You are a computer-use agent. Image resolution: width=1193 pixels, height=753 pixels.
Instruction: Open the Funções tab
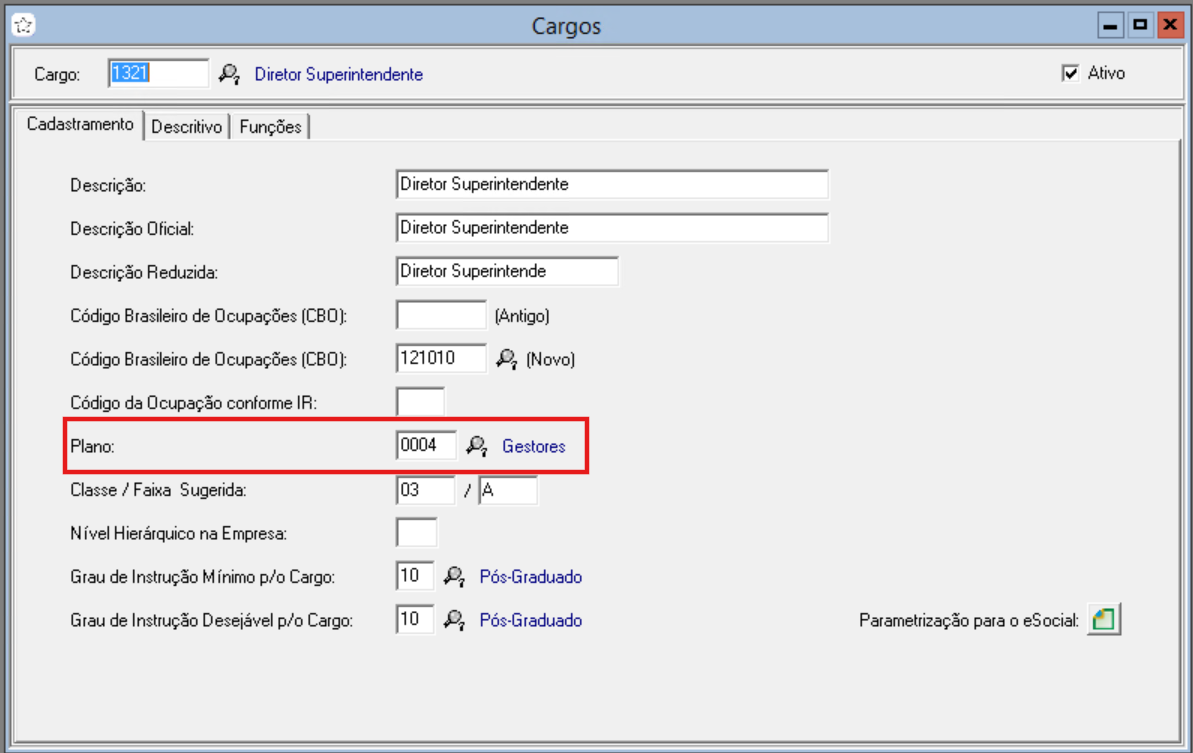(270, 127)
